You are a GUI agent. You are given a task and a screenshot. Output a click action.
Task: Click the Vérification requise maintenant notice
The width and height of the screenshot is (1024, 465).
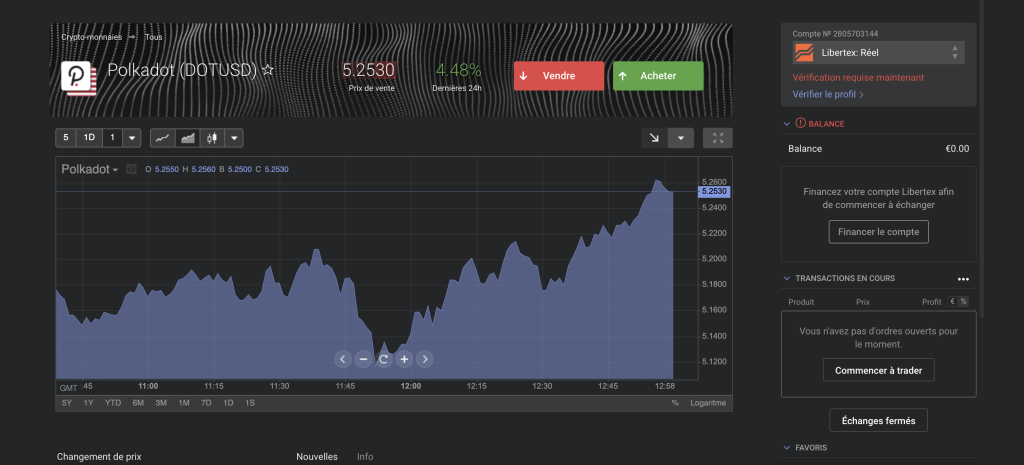858,78
